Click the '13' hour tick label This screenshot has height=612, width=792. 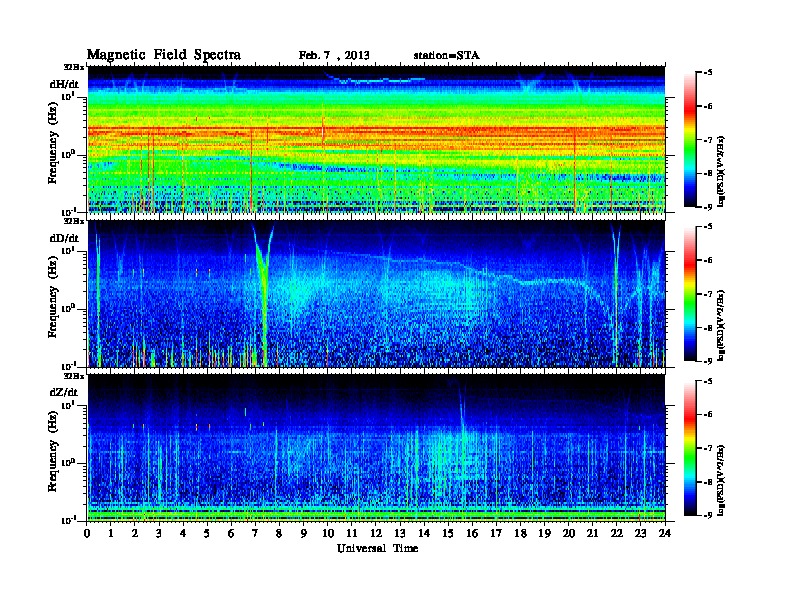[x=400, y=533]
